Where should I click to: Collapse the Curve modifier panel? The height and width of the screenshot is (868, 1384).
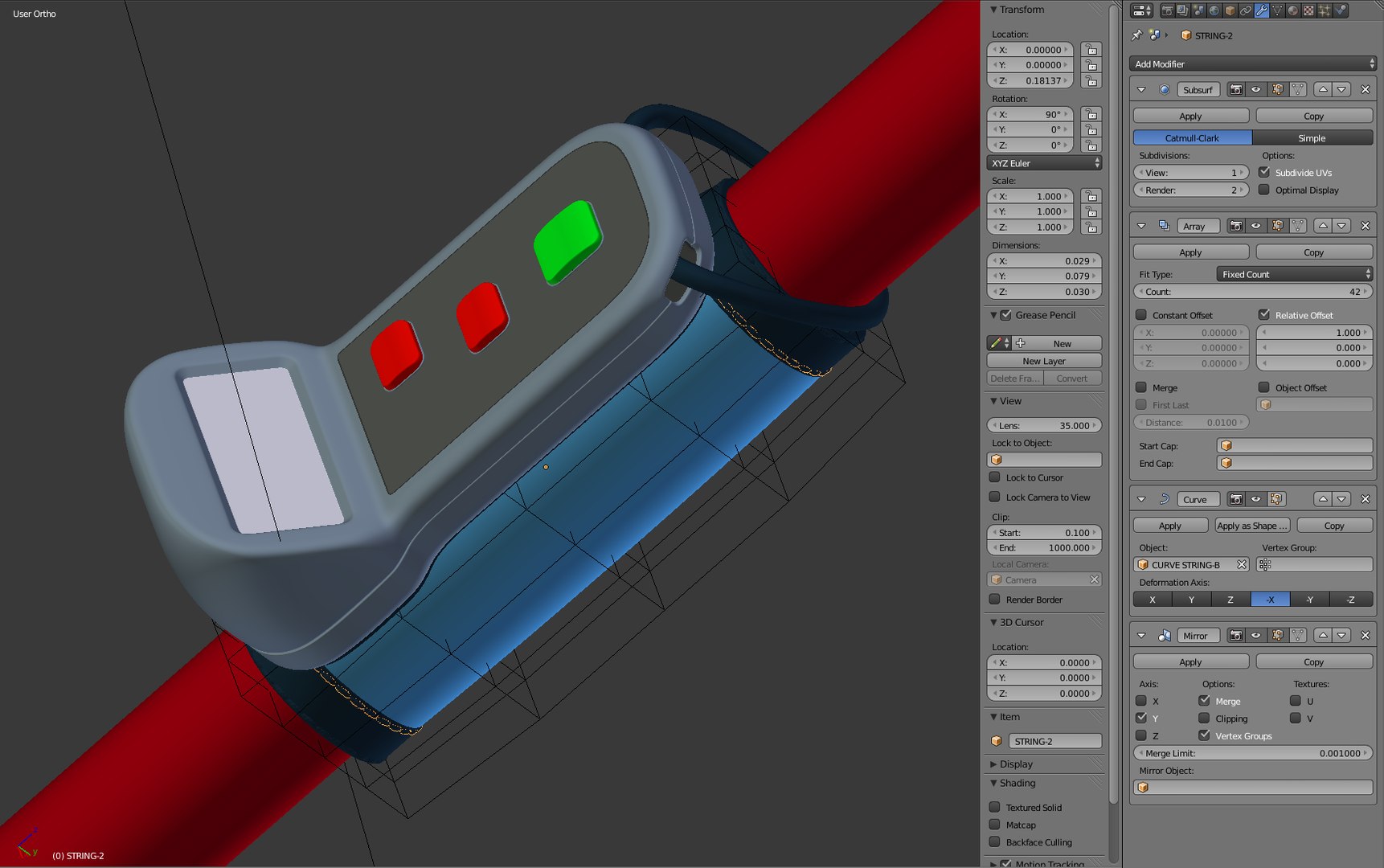[1141, 499]
